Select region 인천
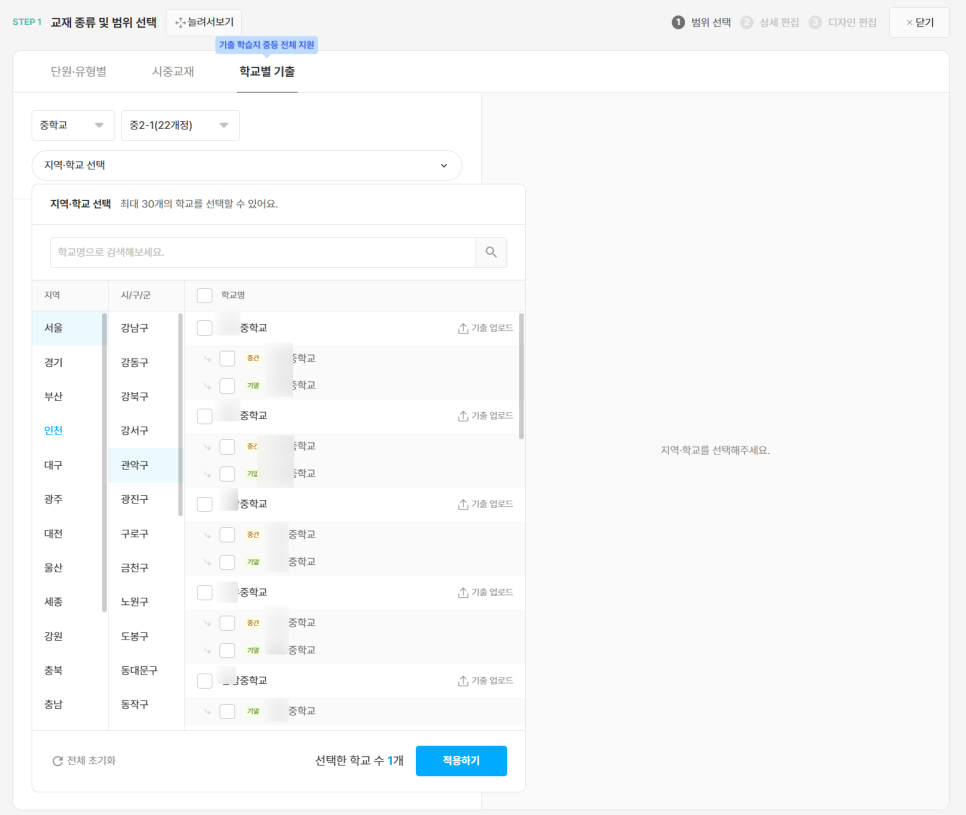Image resolution: width=966 pixels, height=815 pixels. tap(67, 431)
